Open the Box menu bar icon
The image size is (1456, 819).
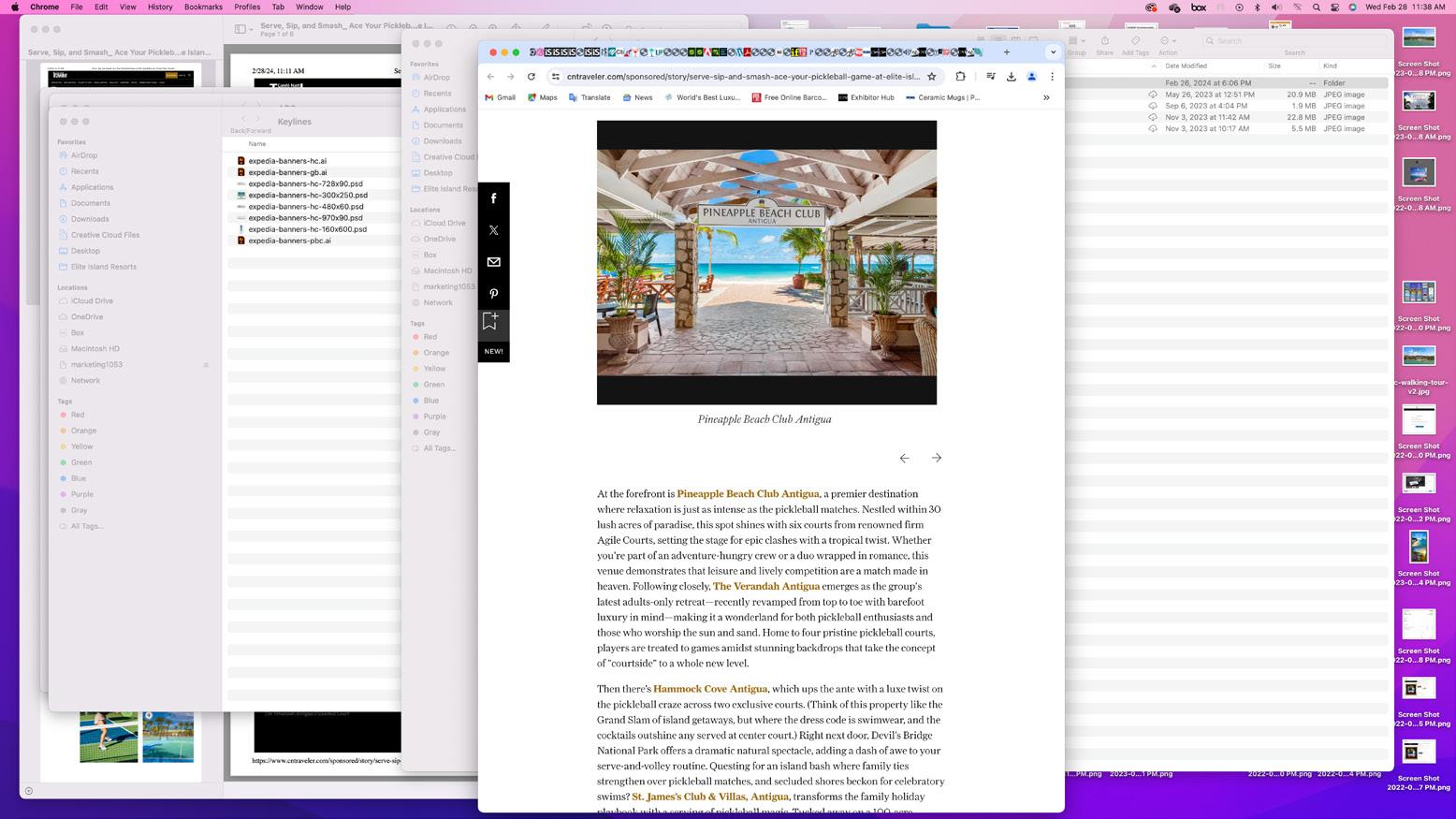(x=1199, y=7)
